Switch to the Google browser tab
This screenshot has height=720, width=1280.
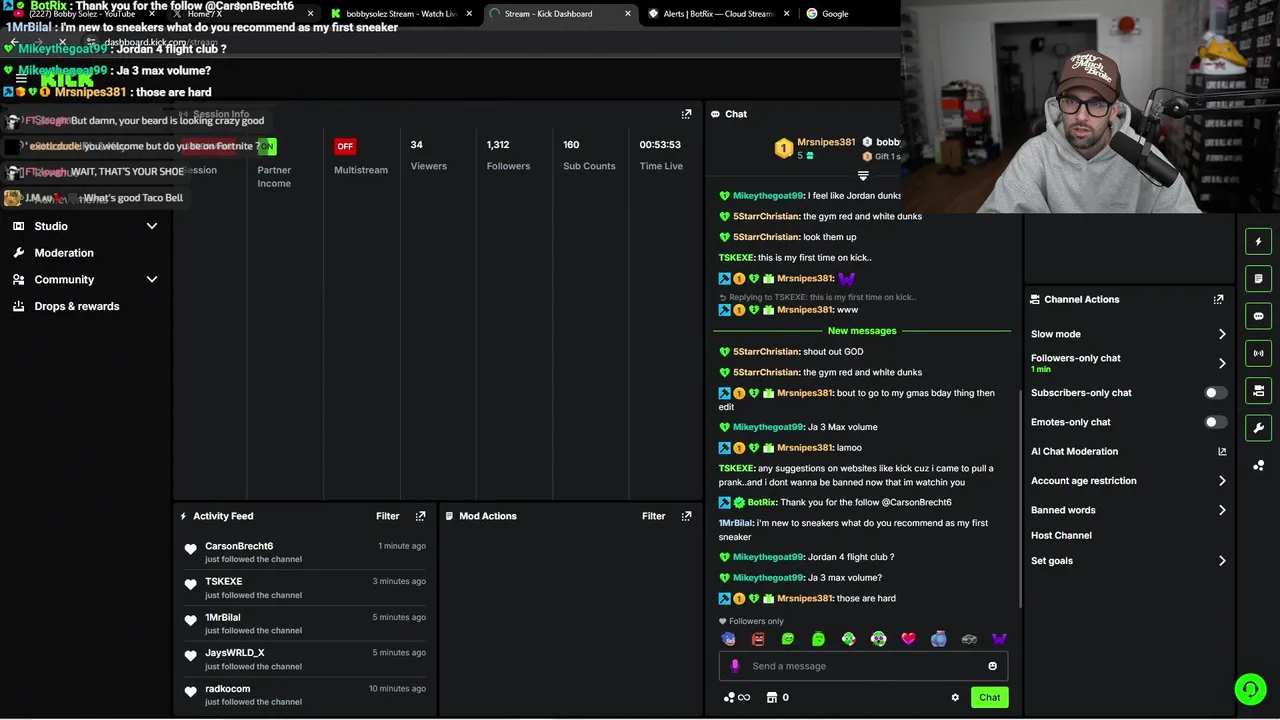click(x=828, y=14)
